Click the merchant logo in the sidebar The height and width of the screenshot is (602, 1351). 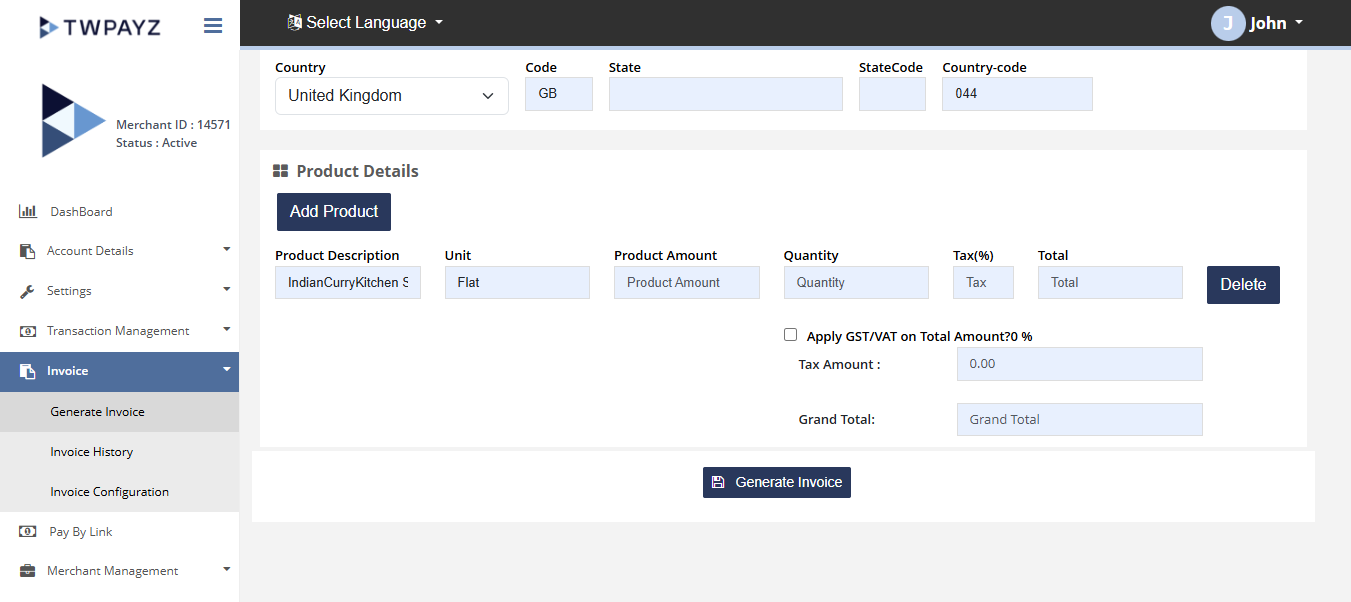pyautogui.click(x=71, y=121)
